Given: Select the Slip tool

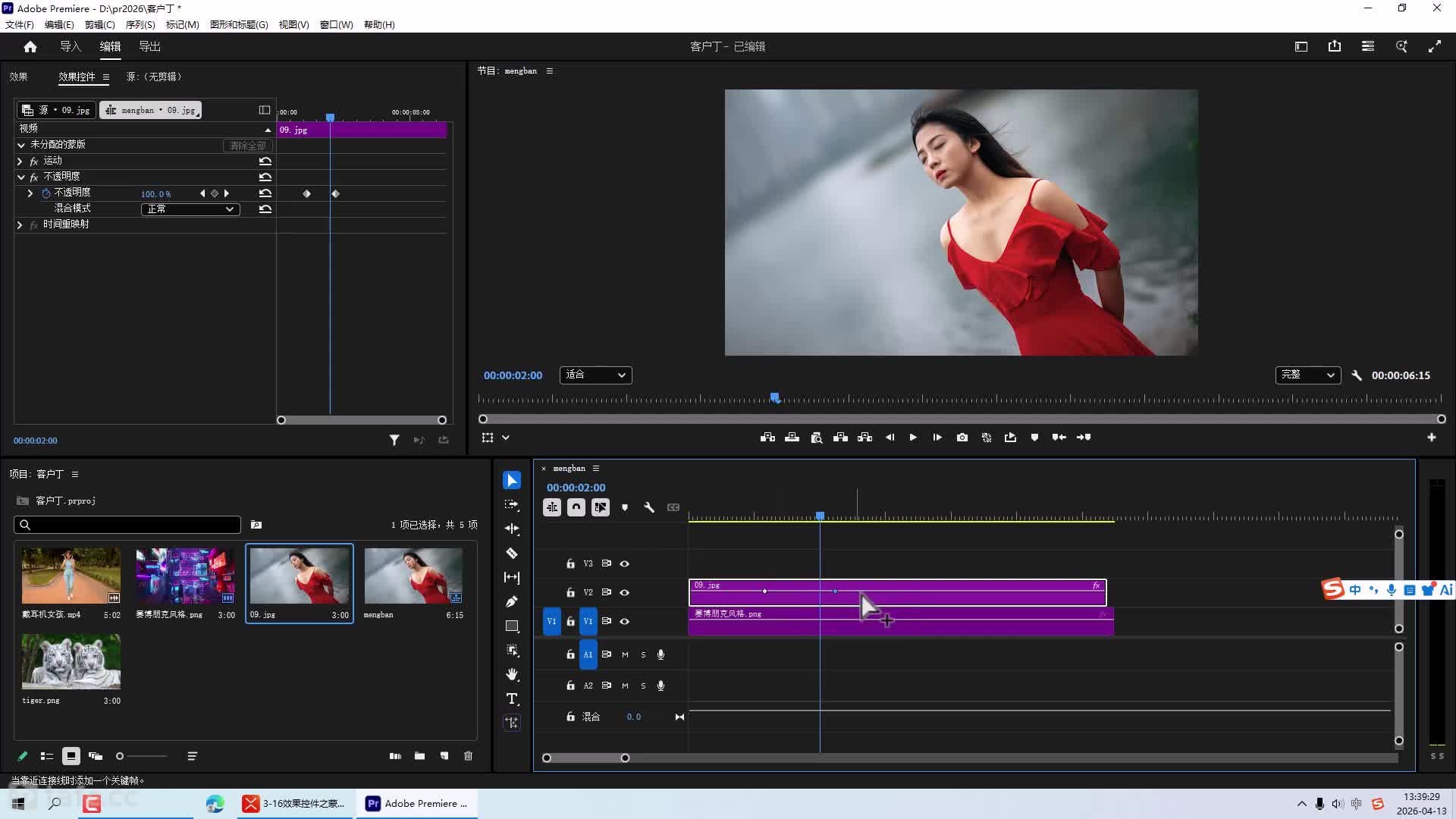Looking at the screenshot, I should pos(512,578).
